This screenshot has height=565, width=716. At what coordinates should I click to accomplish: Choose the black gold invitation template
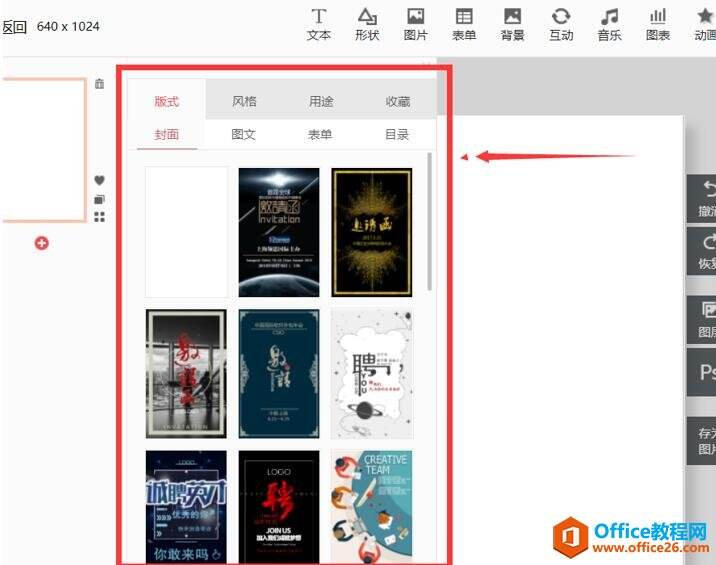(x=372, y=232)
